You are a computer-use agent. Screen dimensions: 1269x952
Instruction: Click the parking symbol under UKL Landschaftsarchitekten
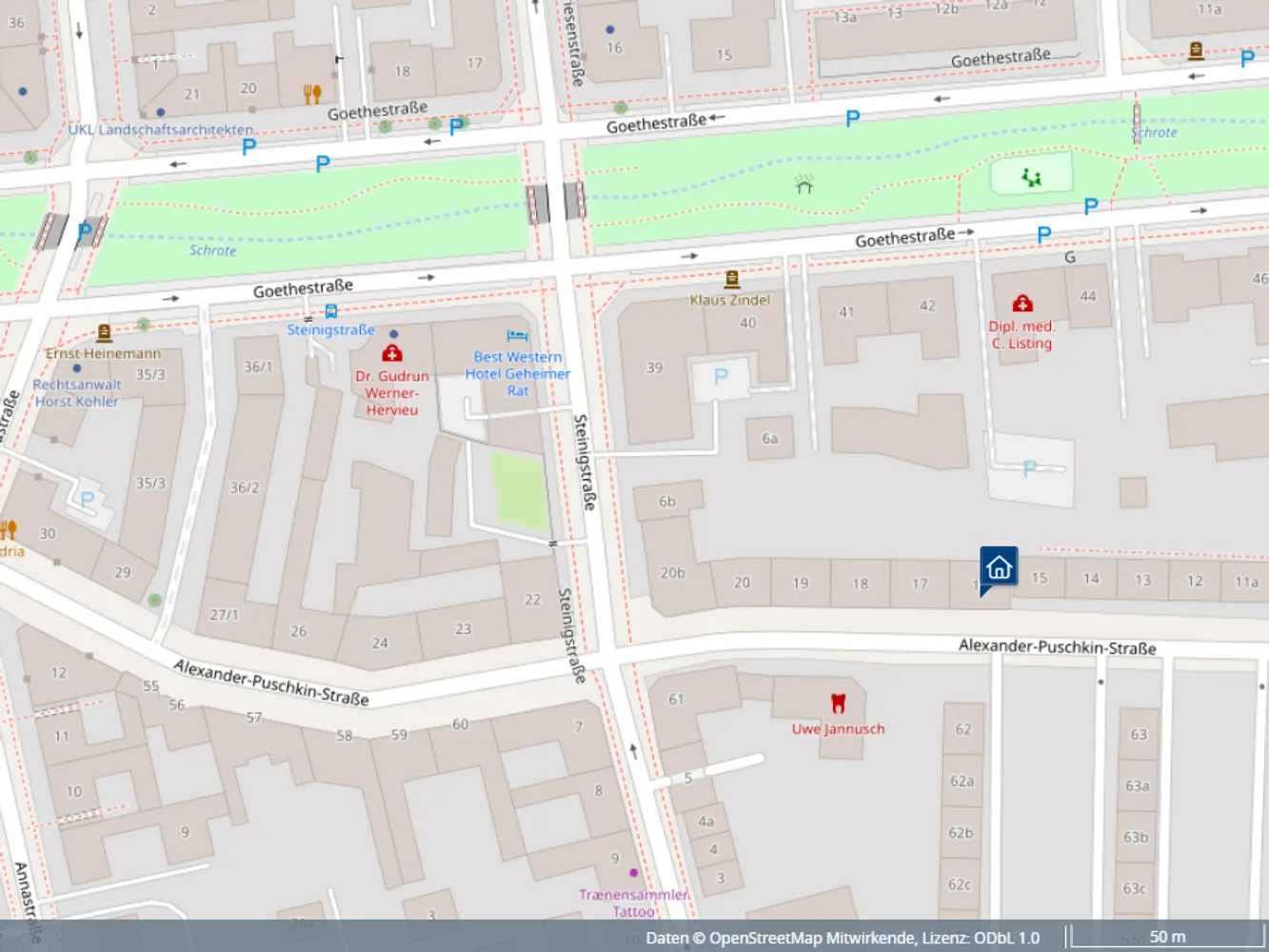[248, 147]
